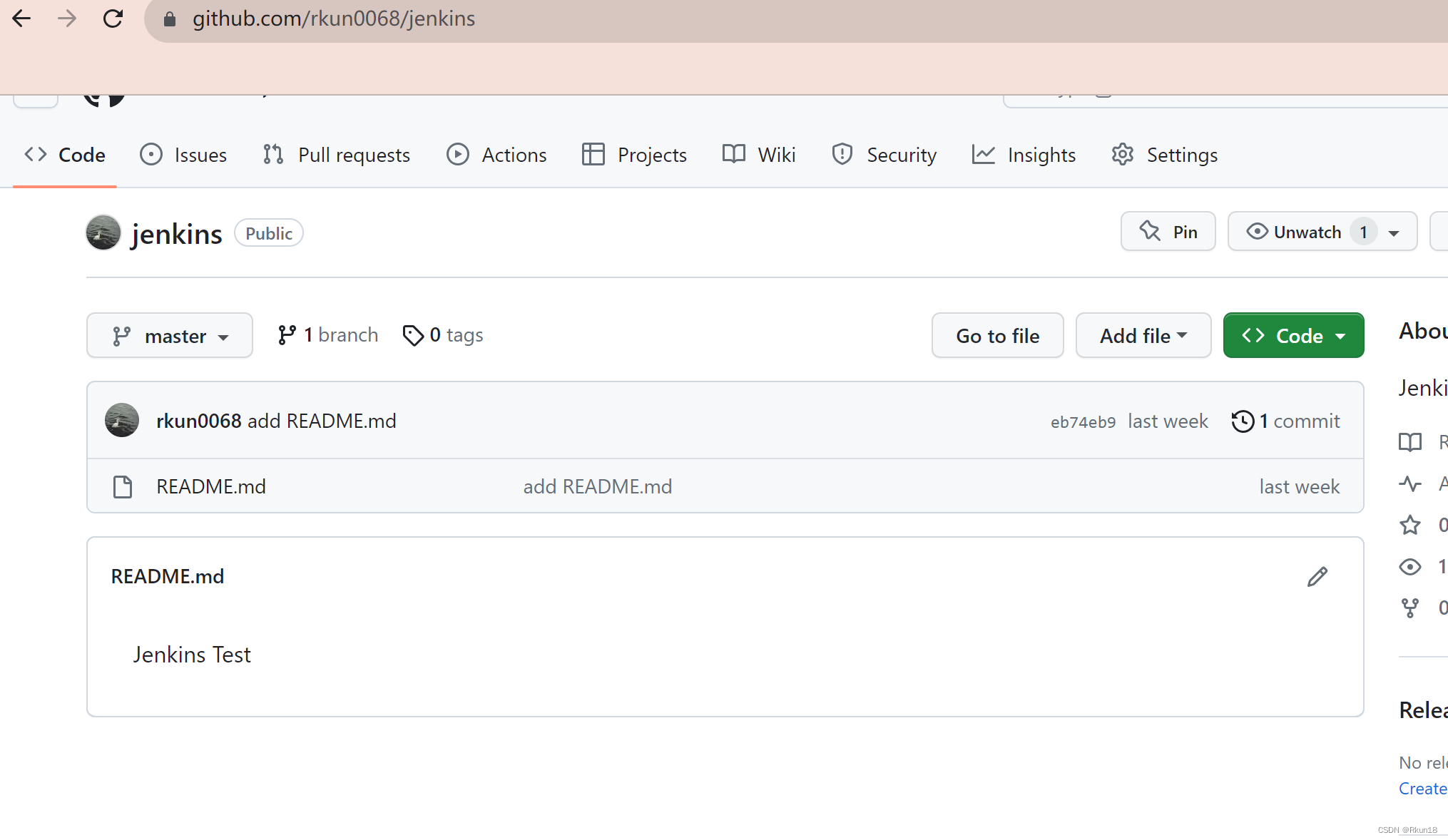Open the Insights tab
Screen dimensions: 1448x840
(x=1024, y=155)
